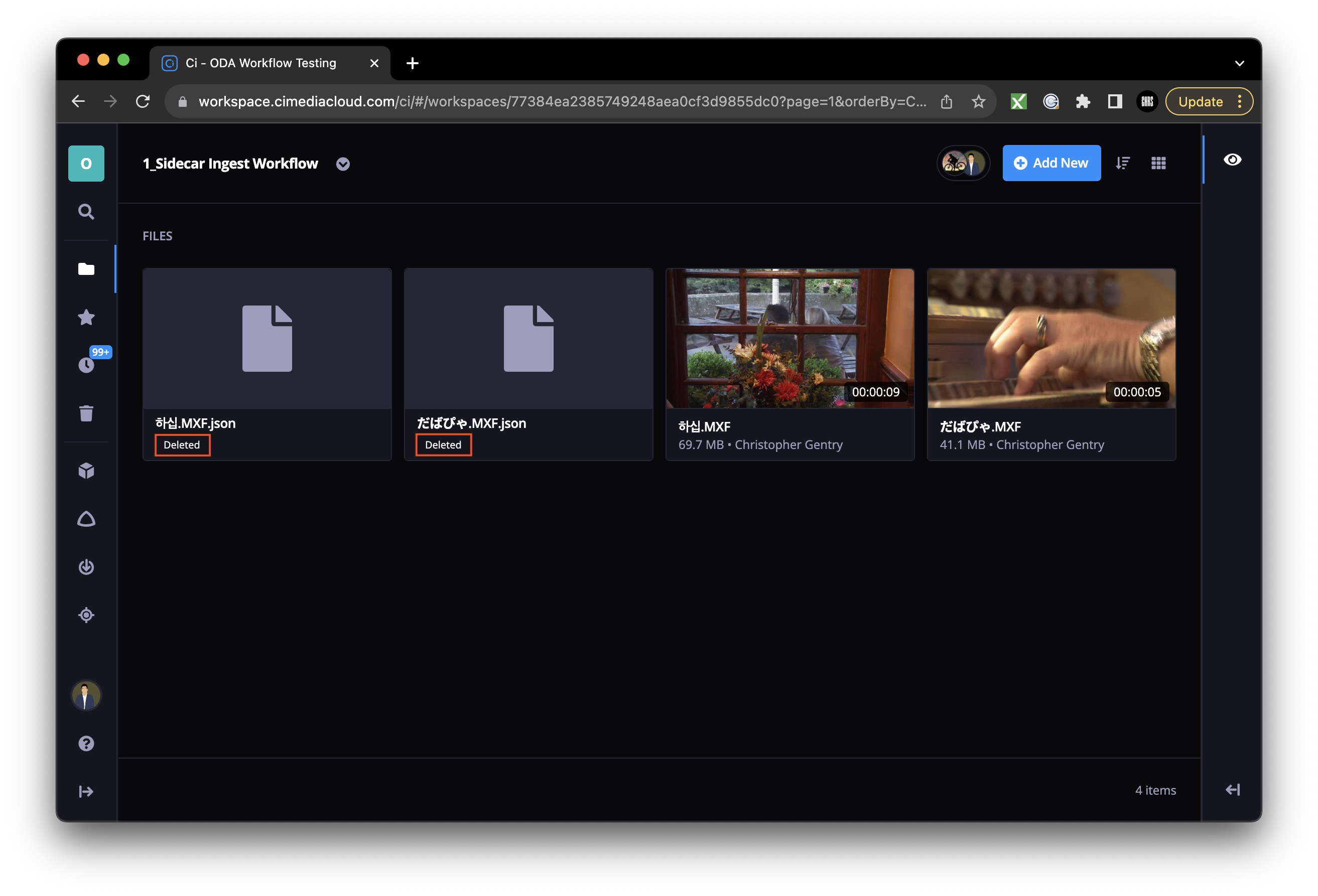Click the 4 items count
This screenshot has height=896, width=1318.
click(x=1155, y=790)
